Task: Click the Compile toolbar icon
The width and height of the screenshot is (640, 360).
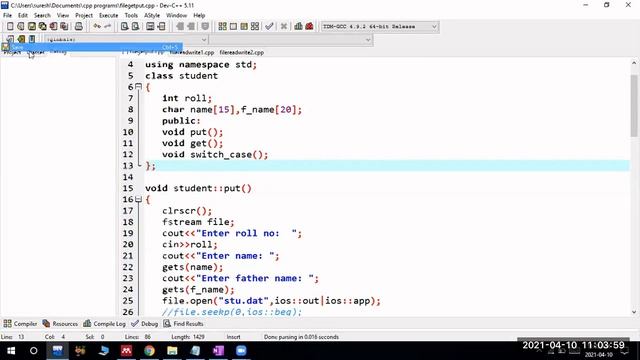Action: click(222, 27)
